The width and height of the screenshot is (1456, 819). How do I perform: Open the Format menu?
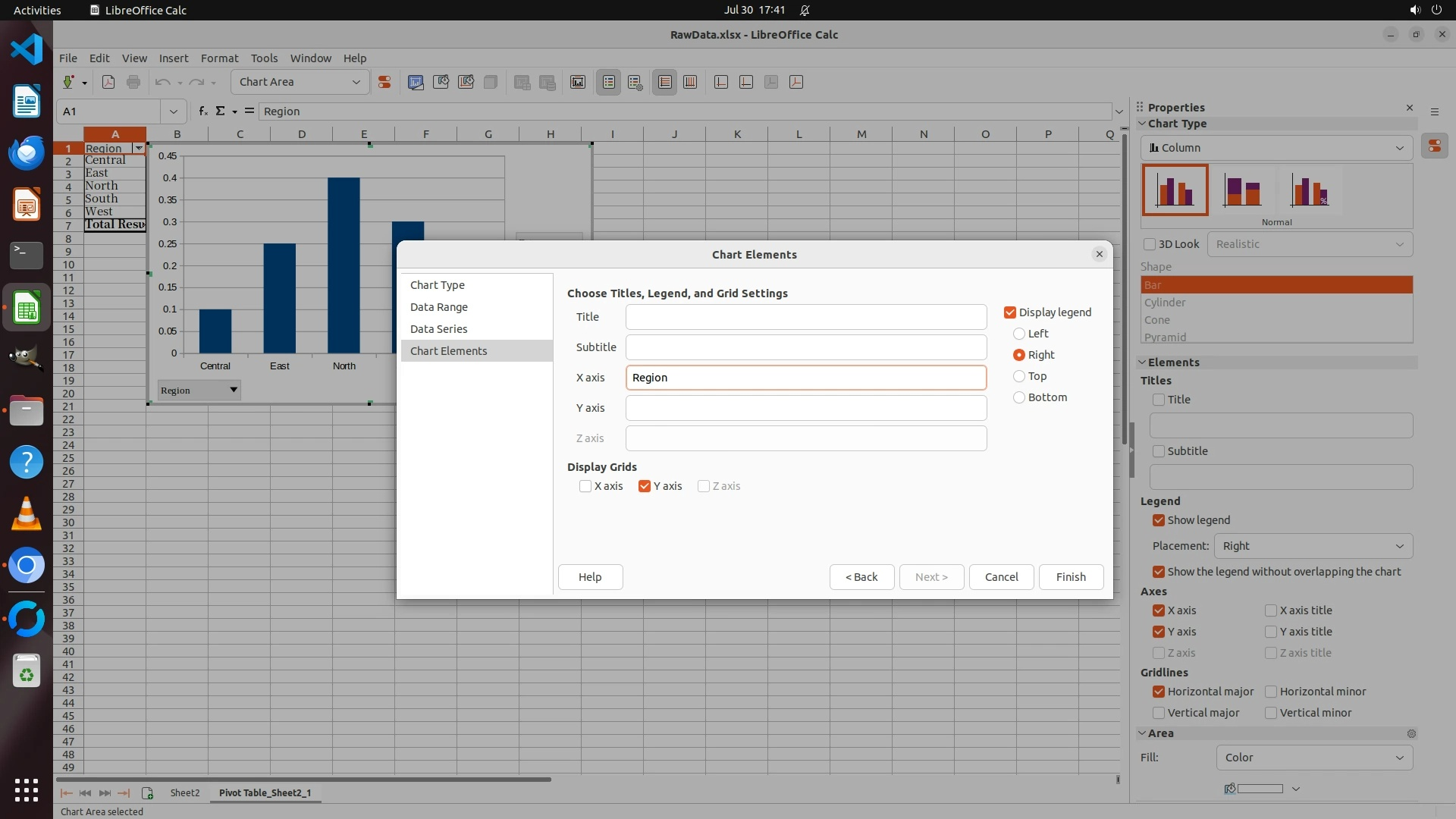[219, 58]
